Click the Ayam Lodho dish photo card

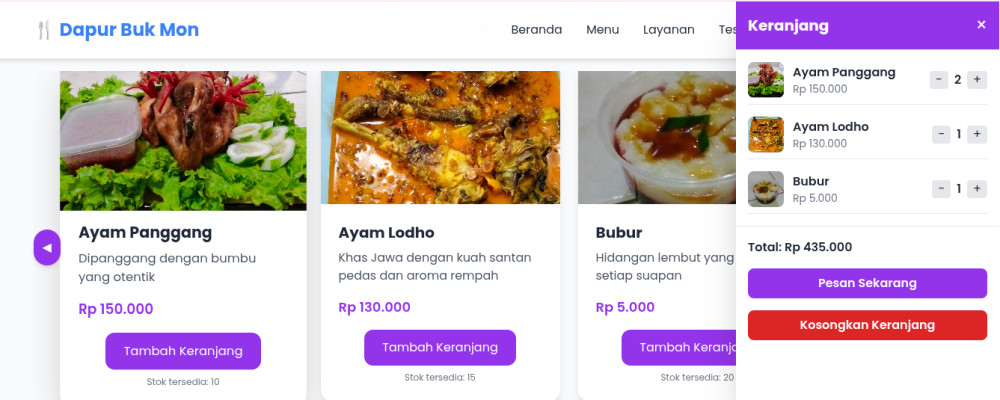click(x=440, y=137)
